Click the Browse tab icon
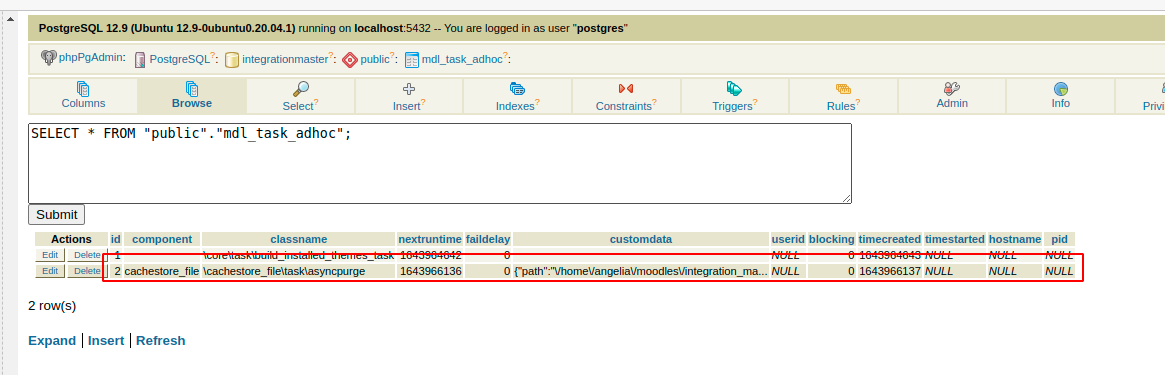Screen dimensions: 1165x375 192,88
